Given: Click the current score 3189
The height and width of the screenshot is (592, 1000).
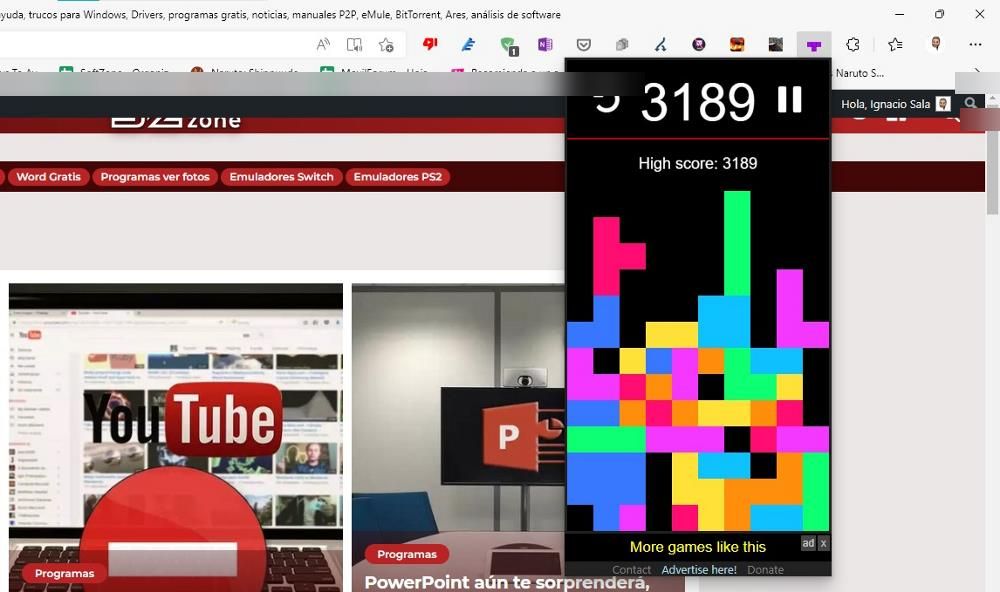Looking at the screenshot, I should coord(698,101).
